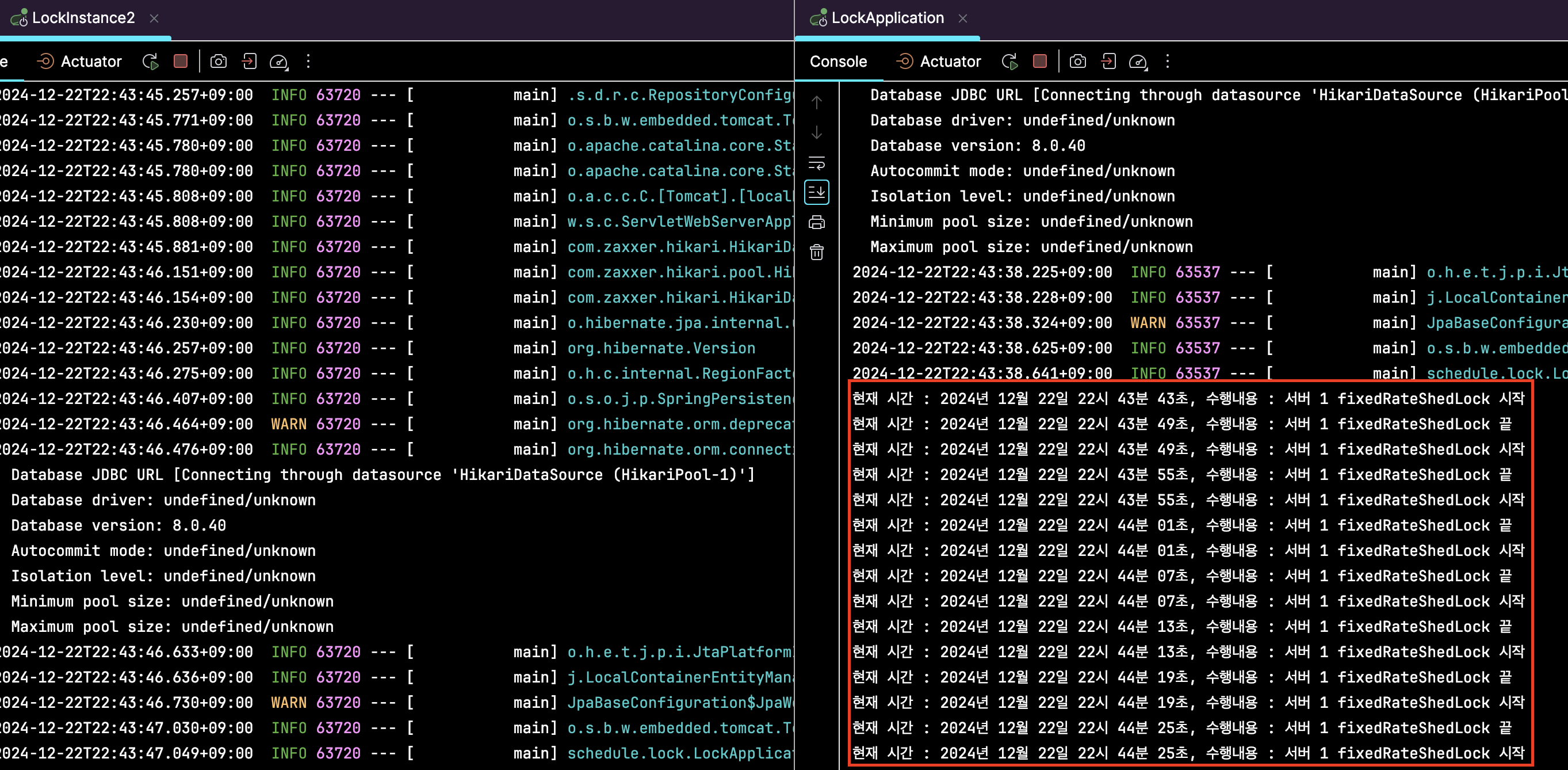The image size is (1568, 770).
Task: Select the LockInstance2 run tab
Action: 83,18
